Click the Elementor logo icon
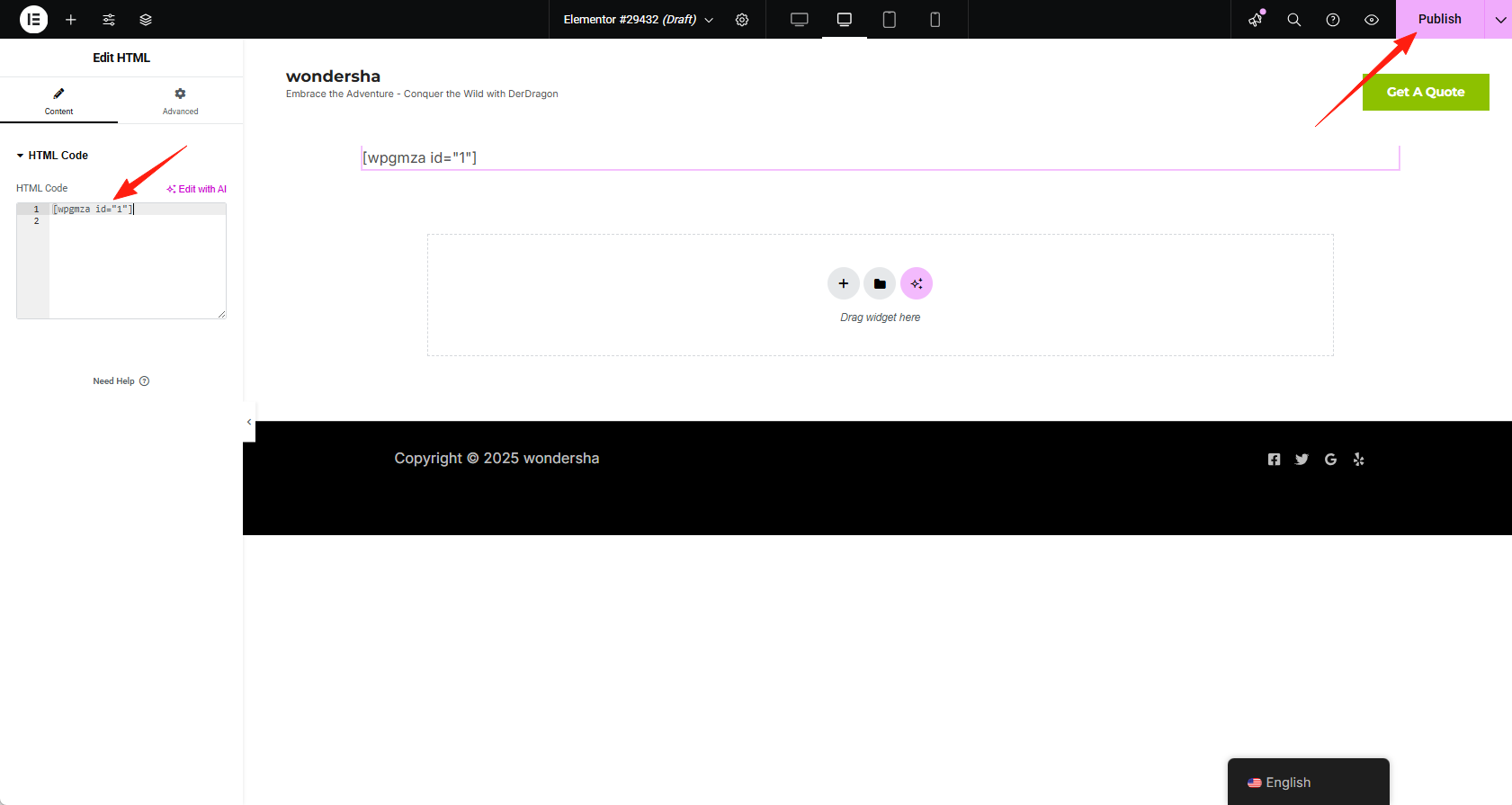The width and height of the screenshot is (1512, 805). 33,19
